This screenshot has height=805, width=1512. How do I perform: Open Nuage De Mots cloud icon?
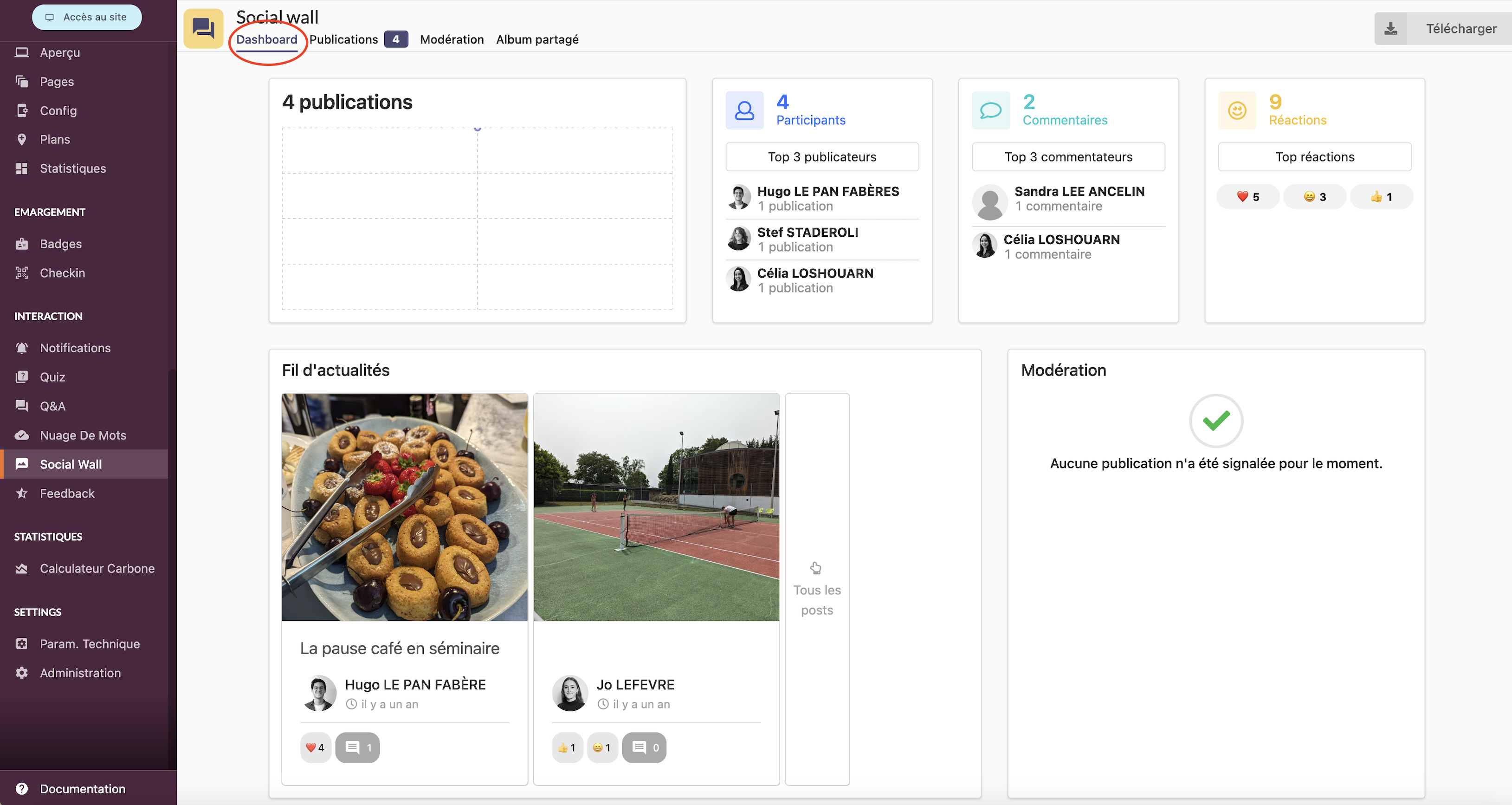22,435
